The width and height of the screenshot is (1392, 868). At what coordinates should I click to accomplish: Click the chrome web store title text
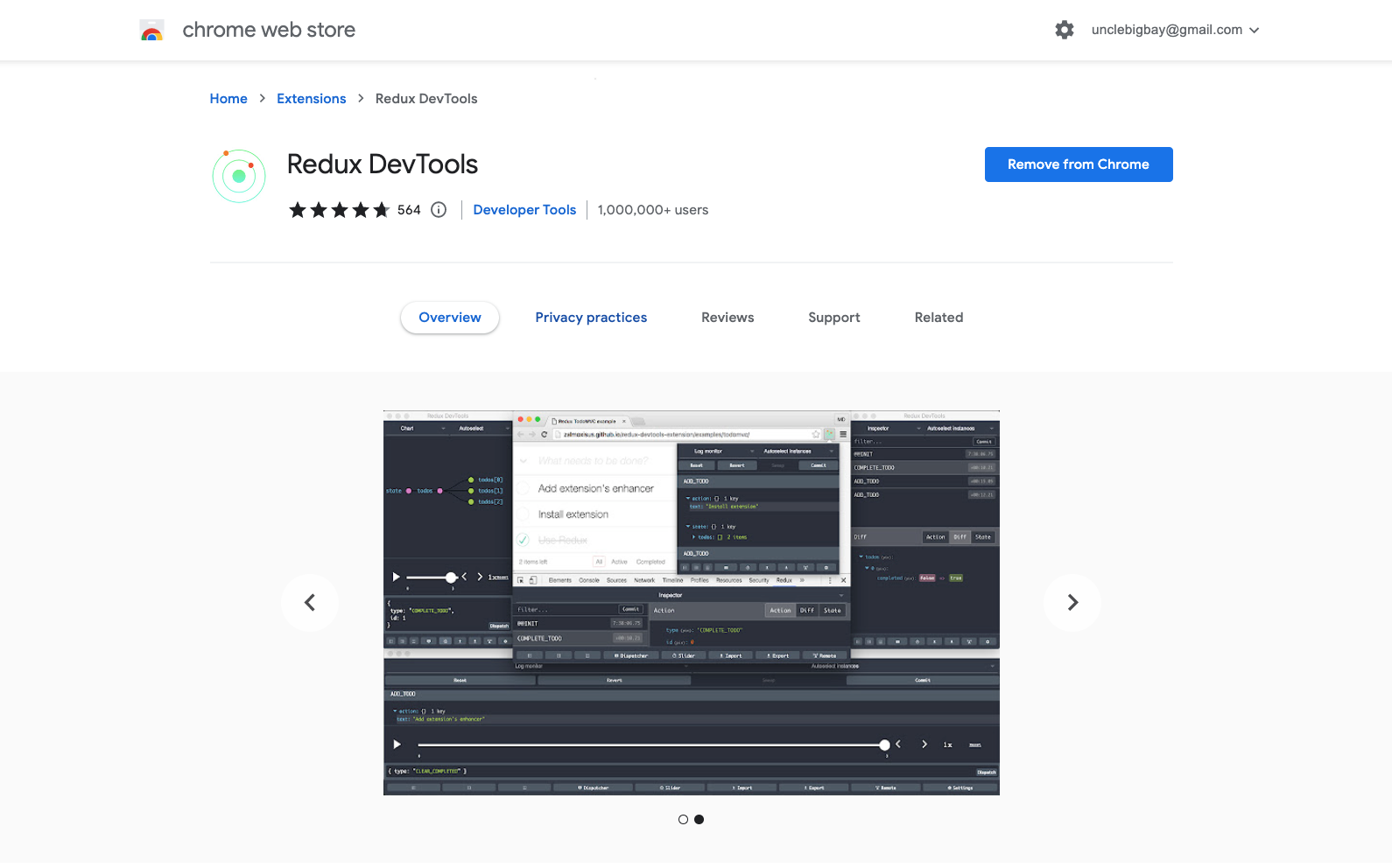pos(269,30)
